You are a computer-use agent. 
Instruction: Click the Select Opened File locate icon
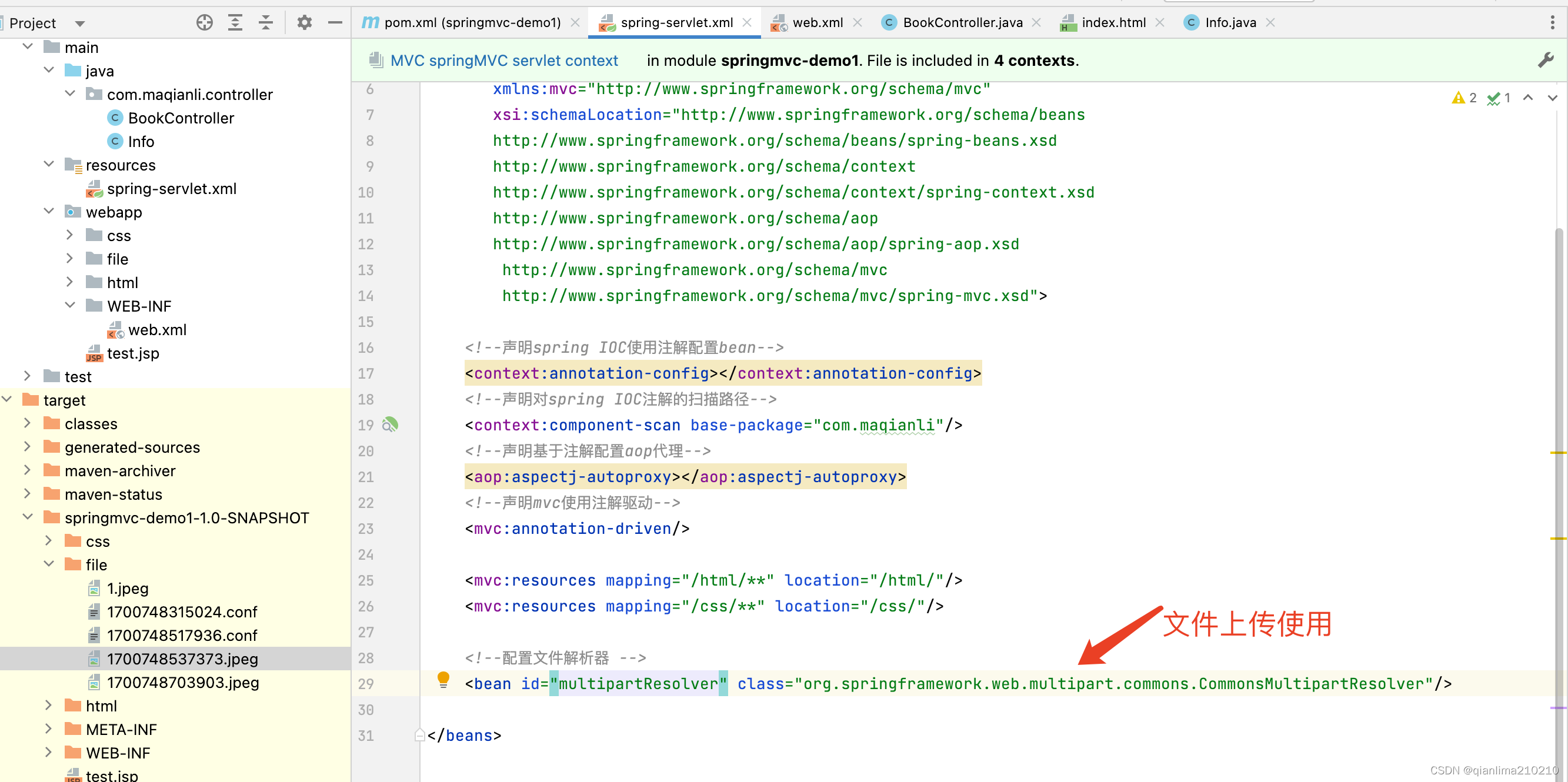(205, 22)
